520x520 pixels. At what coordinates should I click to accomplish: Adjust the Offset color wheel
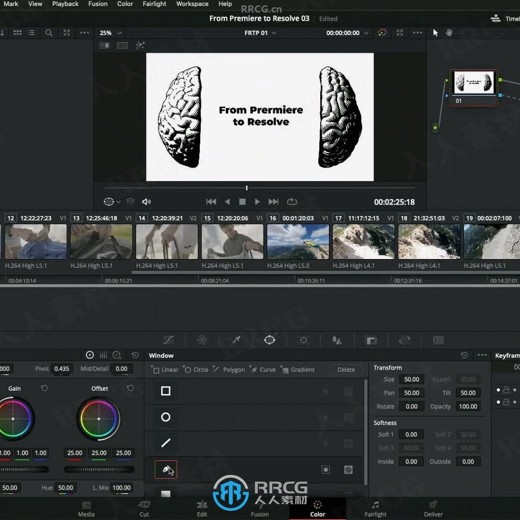pyautogui.click(x=99, y=419)
